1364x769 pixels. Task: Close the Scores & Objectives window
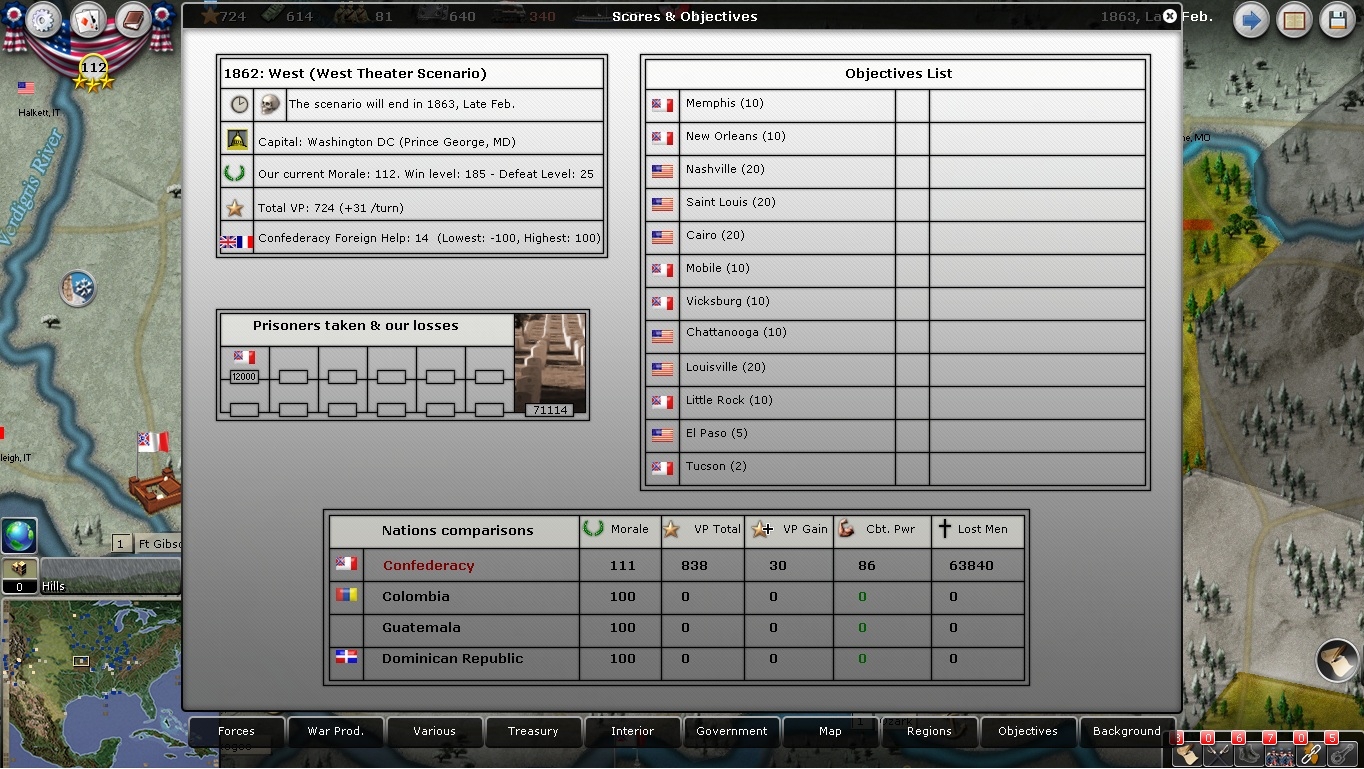tap(1169, 16)
